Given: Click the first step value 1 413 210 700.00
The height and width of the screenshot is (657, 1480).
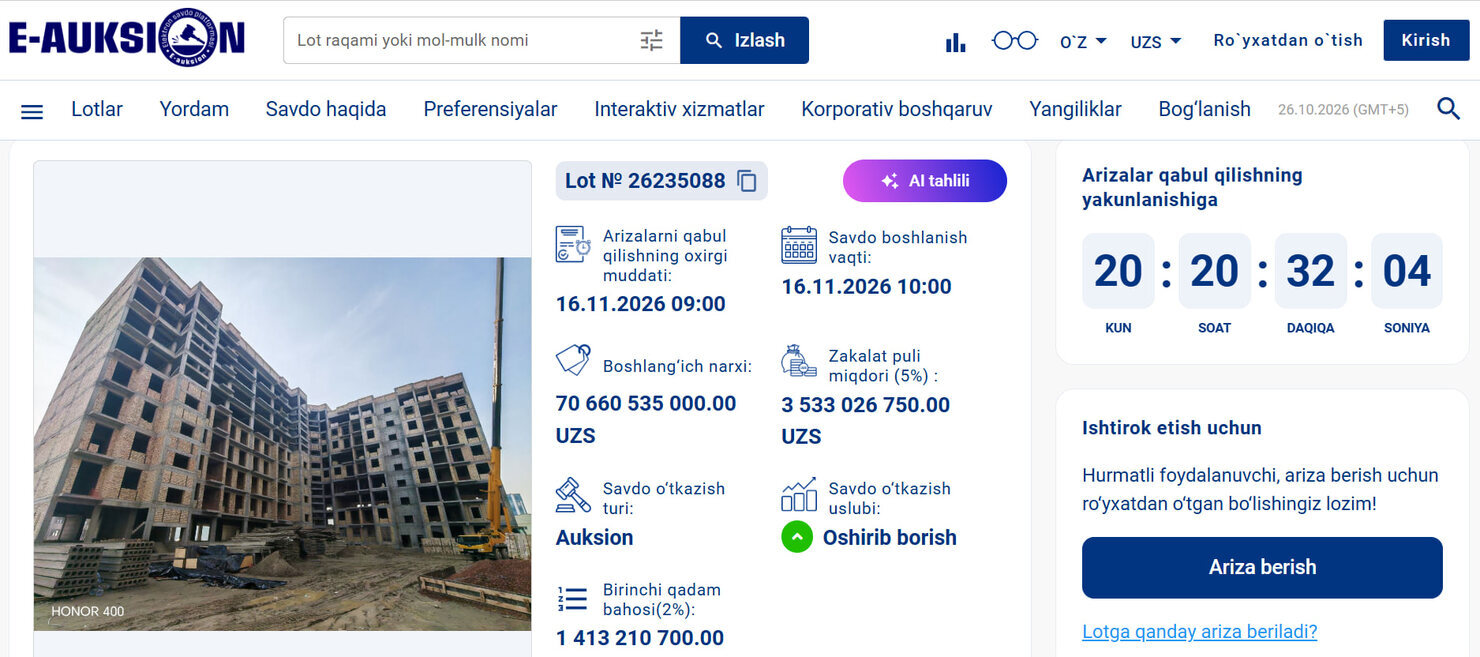Looking at the screenshot, I should pos(640,638).
